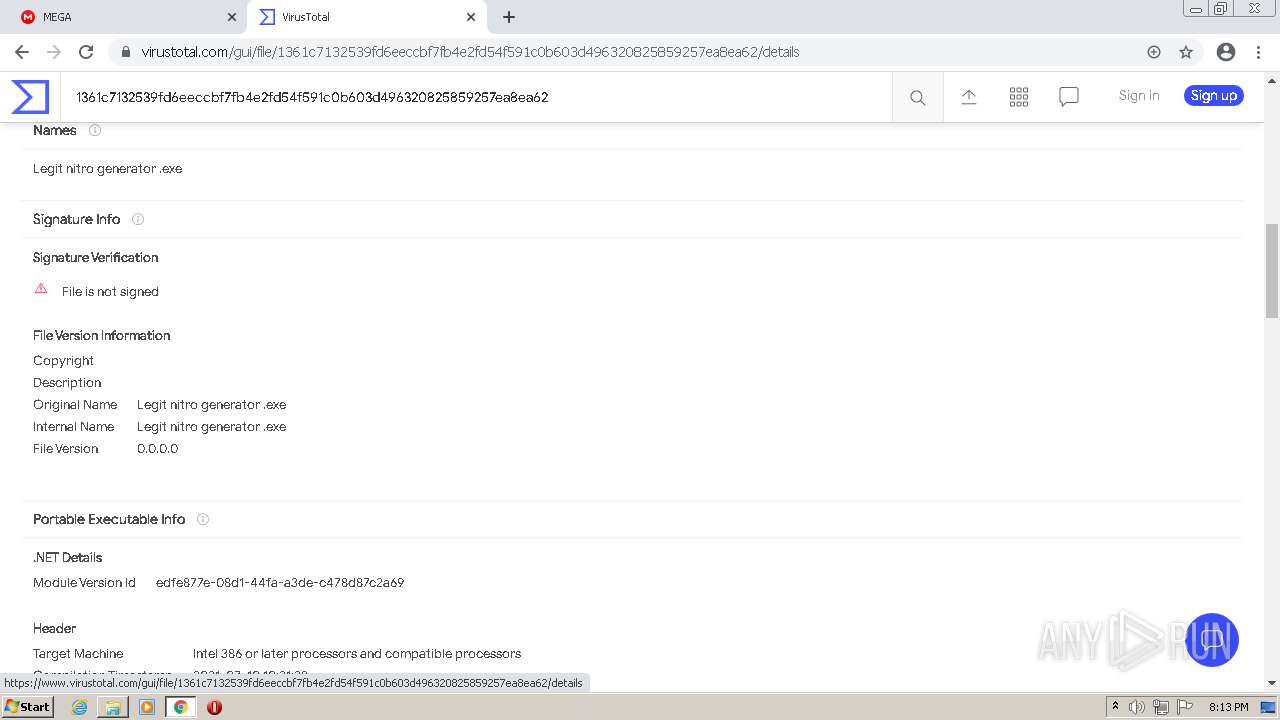Click the Sign in link
The width and height of the screenshot is (1280, 720).
coord(1139,96)
